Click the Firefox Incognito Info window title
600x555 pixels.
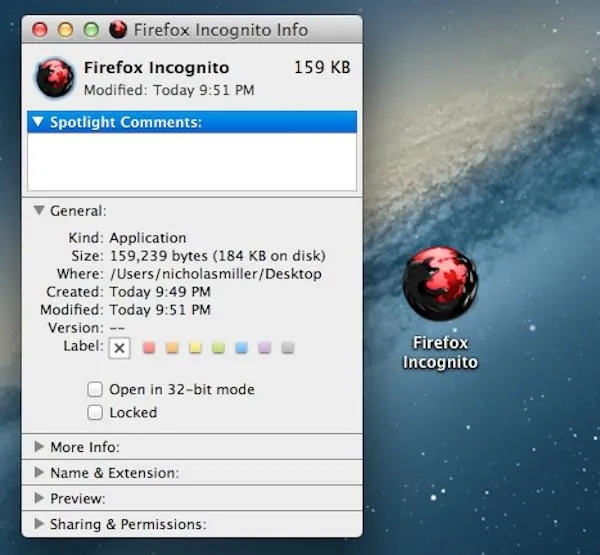click(x=221, y=30)
